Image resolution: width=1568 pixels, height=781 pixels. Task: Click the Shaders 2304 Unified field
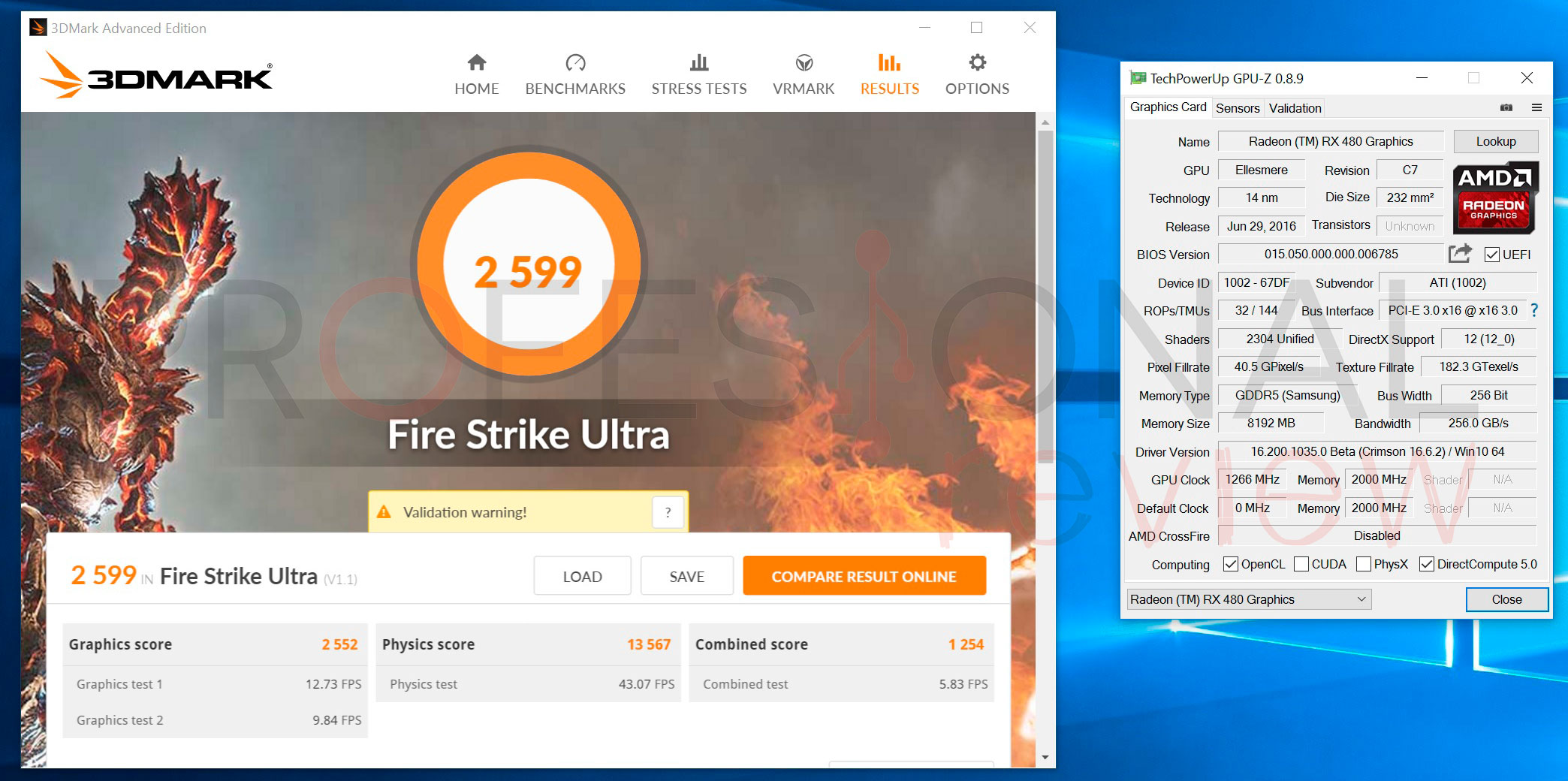[x=1280, y=339]
